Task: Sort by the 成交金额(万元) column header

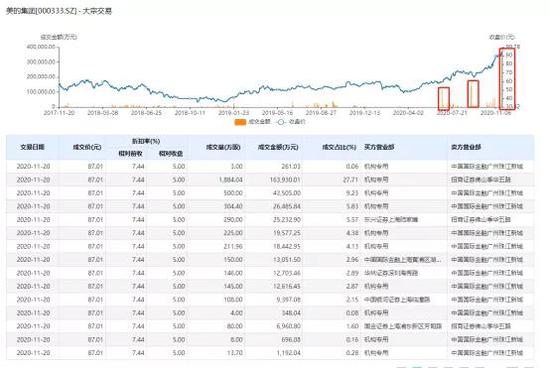Action: [278, 147]
